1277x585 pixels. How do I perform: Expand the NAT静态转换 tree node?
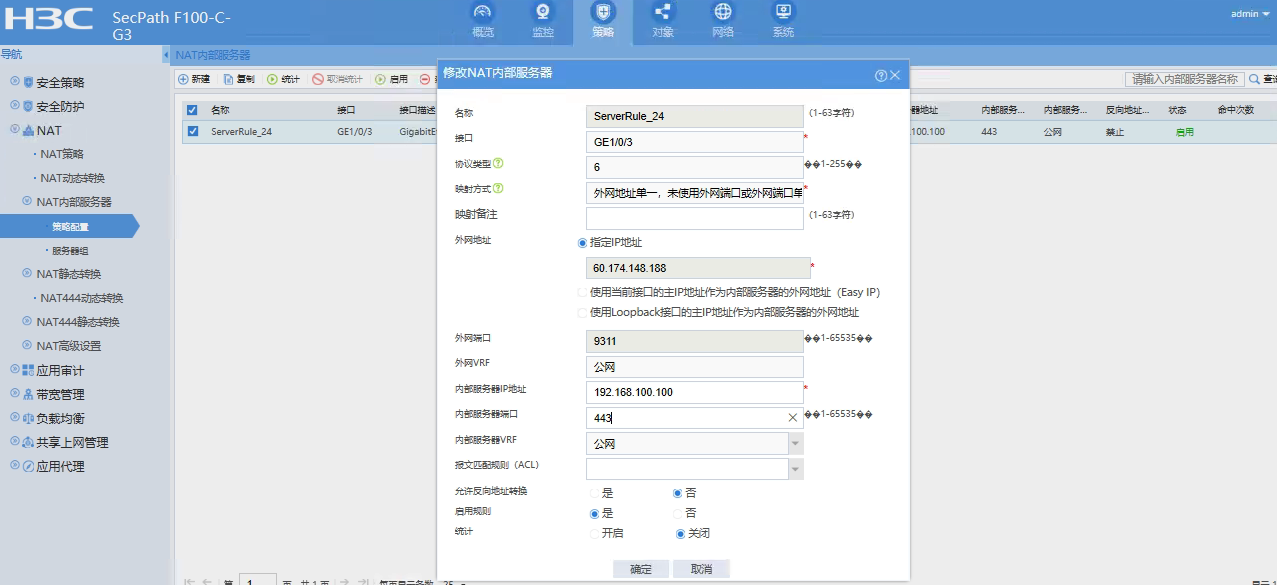click(x=27, y=273)
